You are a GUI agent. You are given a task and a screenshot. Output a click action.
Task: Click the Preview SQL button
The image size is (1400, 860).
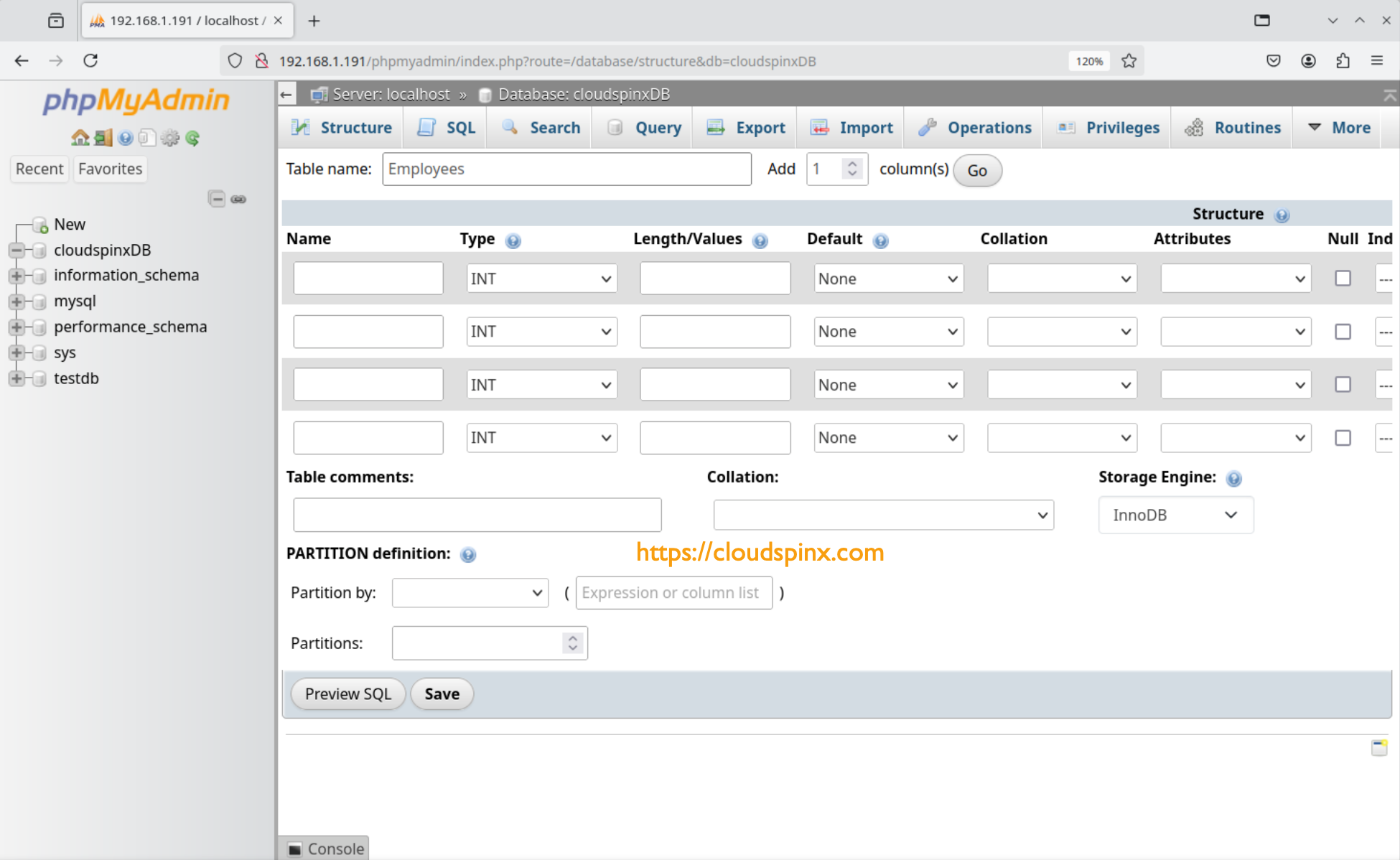click(x=347, y=693)
